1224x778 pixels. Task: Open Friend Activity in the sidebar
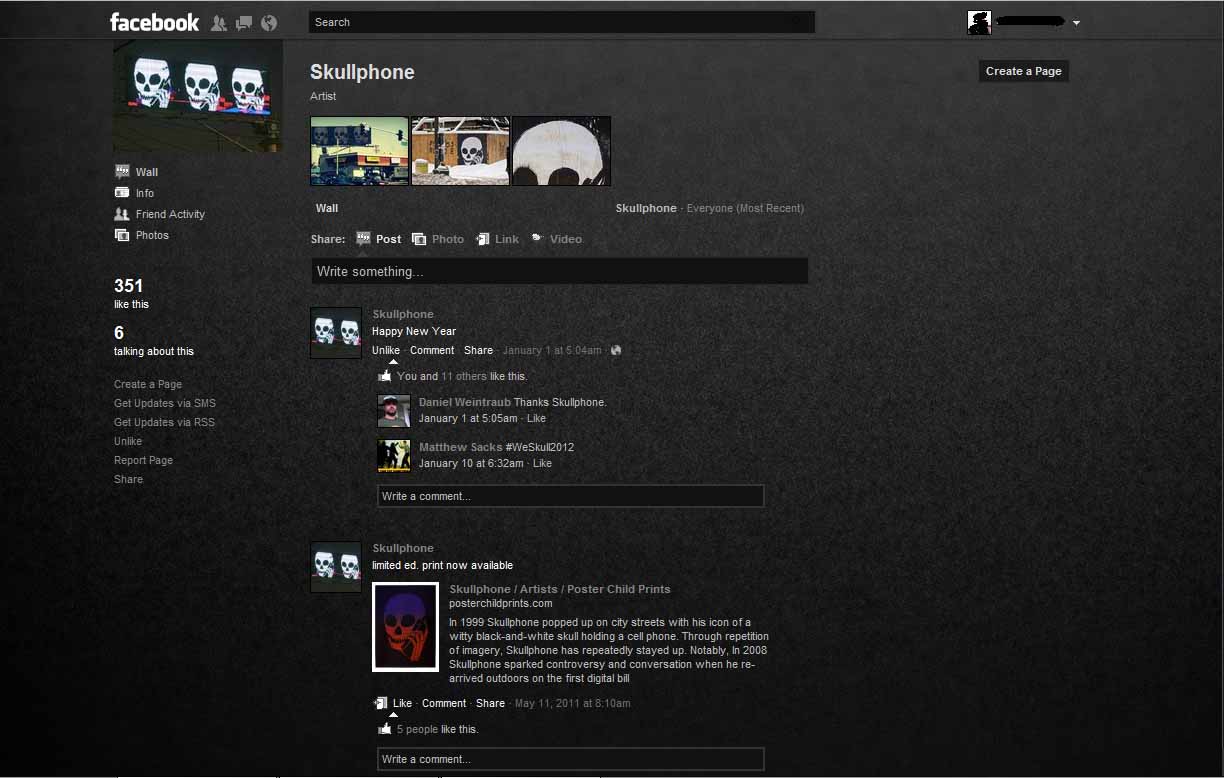(170, 214)
